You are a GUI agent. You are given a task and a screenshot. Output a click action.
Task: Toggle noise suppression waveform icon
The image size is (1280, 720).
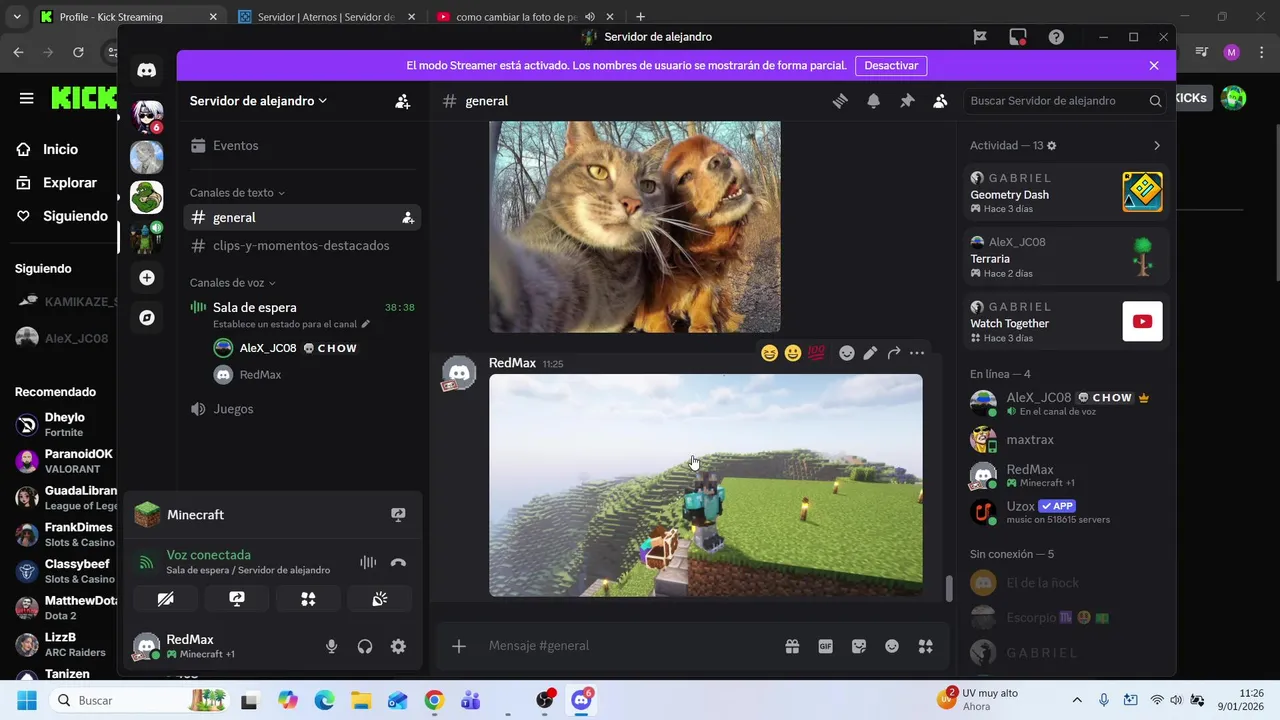click(x=368, y=562)
